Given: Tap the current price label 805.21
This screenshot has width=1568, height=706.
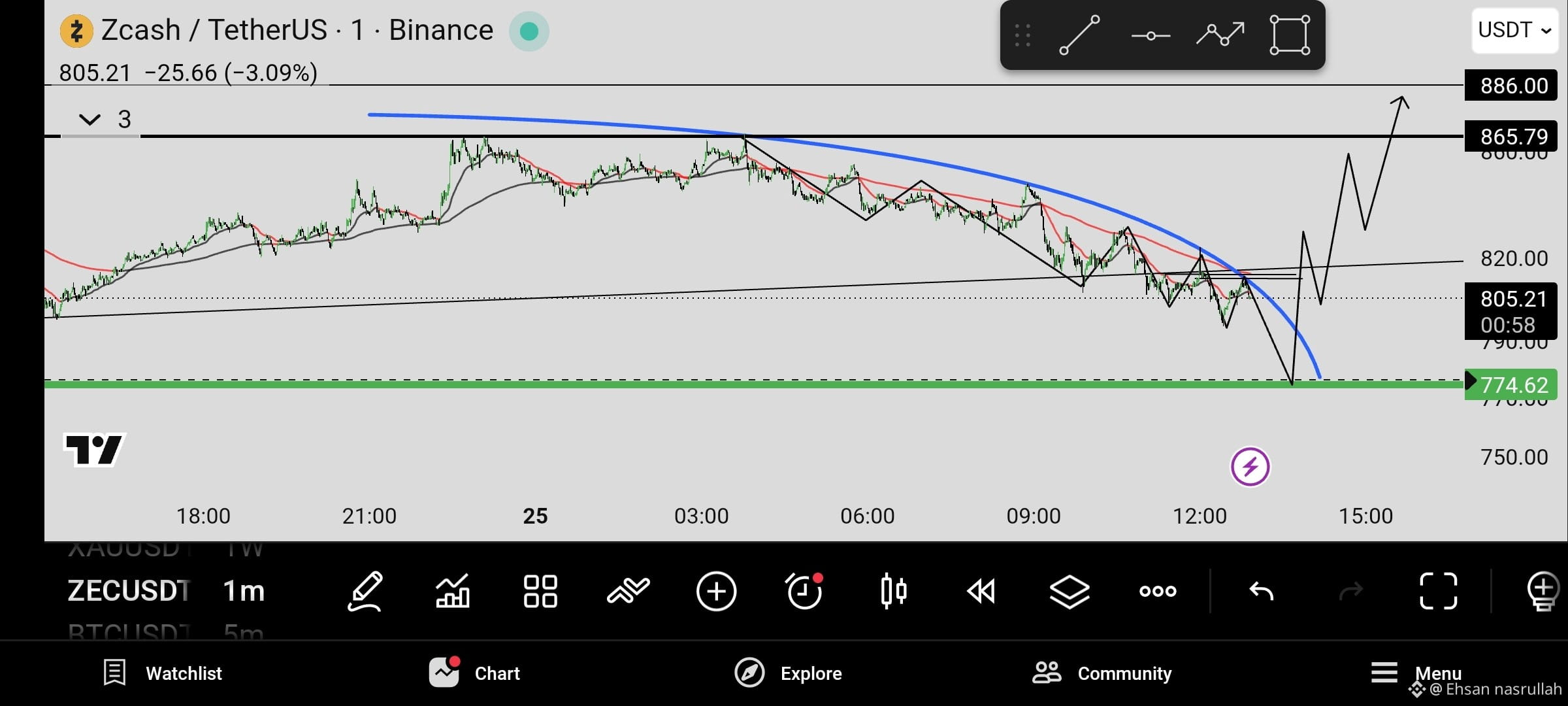Looking at the screenshot, I should (x=1512, y=311).
